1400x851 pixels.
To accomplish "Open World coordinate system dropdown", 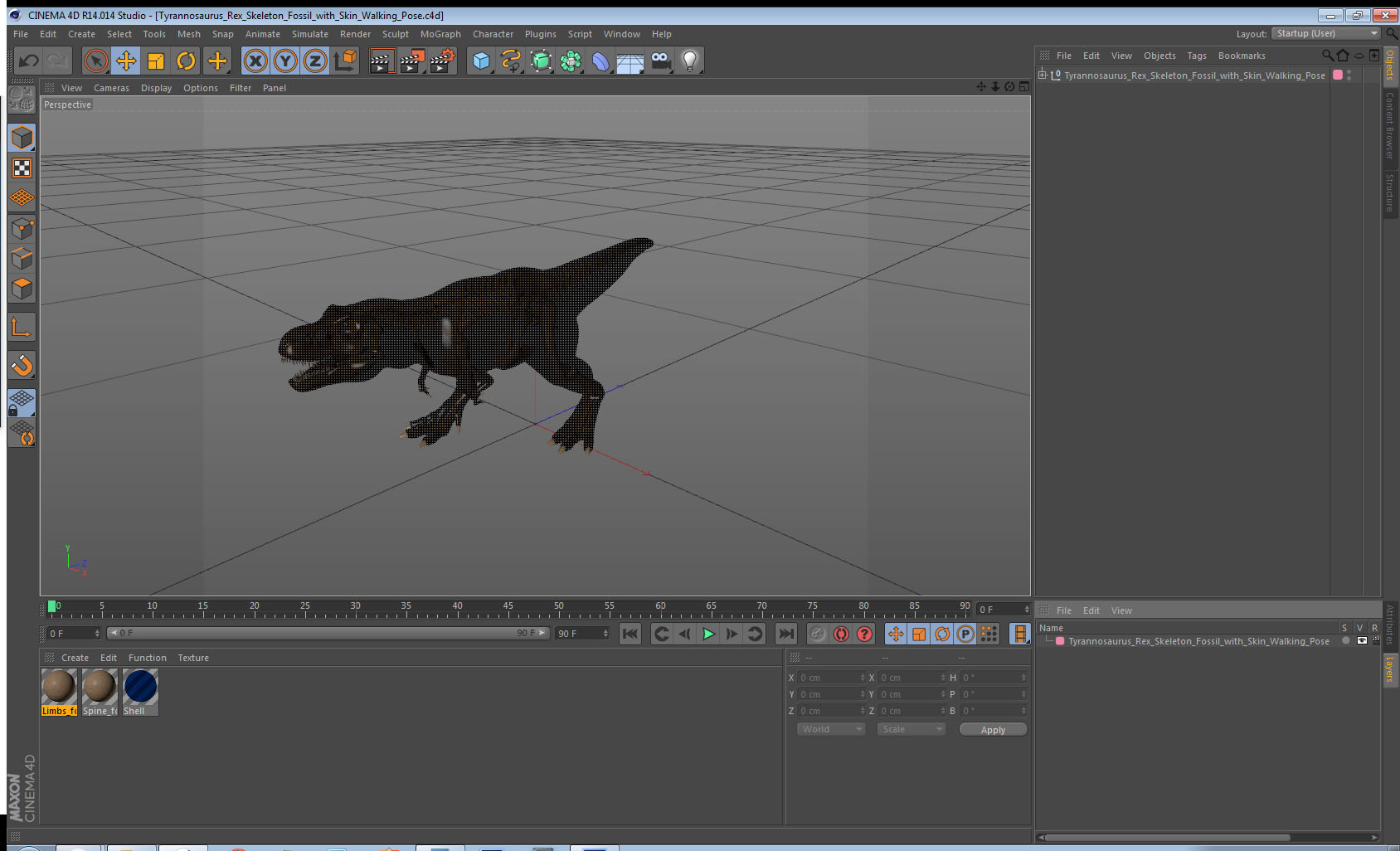I will click(x=831, y=729).
